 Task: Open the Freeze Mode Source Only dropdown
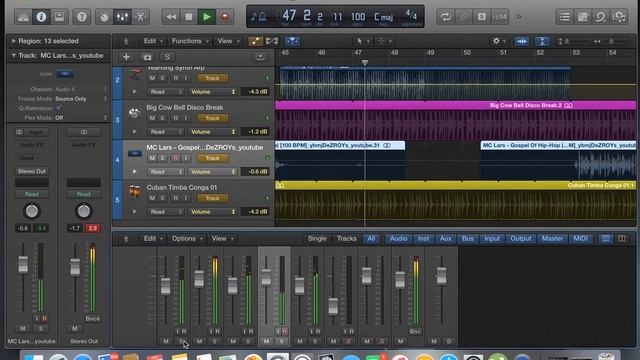pos(81,99)
